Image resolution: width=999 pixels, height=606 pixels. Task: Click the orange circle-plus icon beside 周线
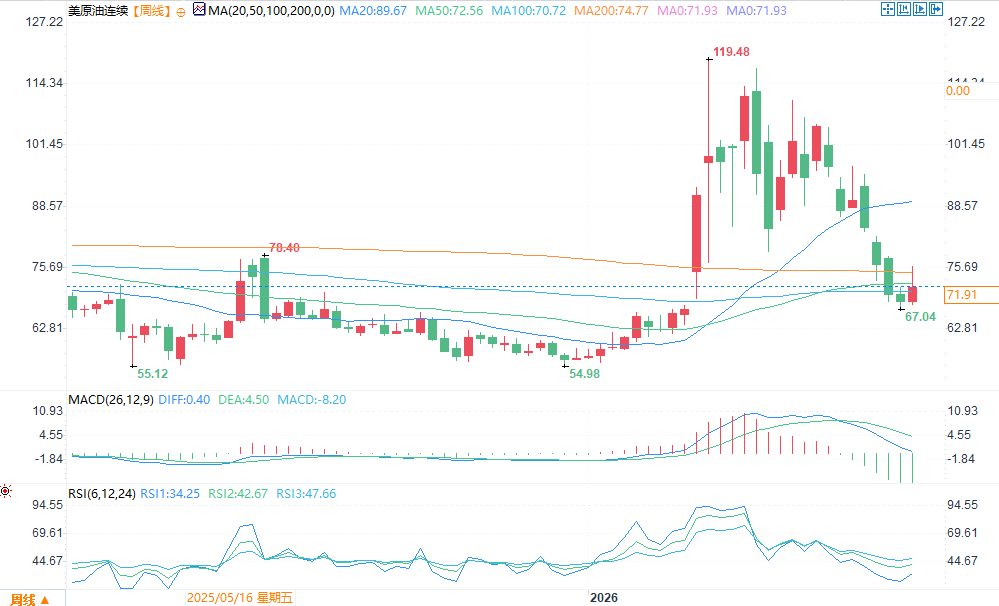[x=181, y=11]
